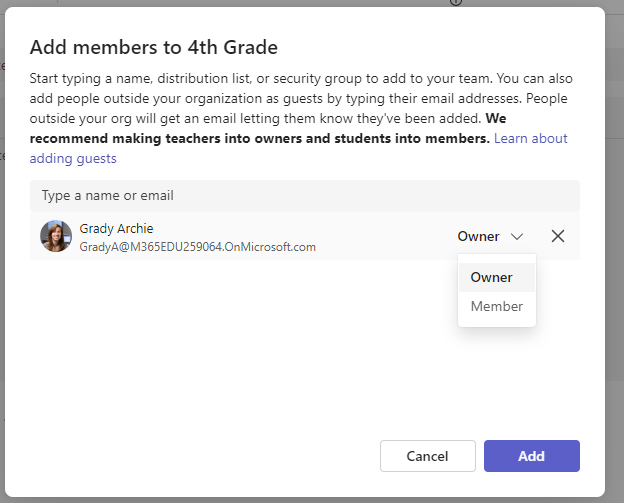This screenshot has height=503, width=624.
Task: Remove Grady Archie with the X icon
Action: (558, 237)
